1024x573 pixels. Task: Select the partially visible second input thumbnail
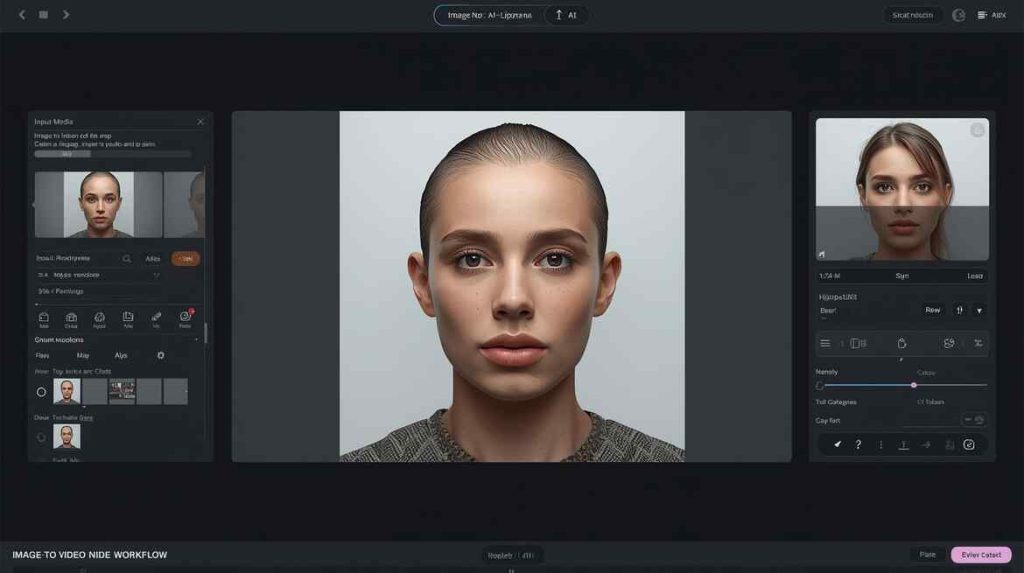[x=184, y=205]
